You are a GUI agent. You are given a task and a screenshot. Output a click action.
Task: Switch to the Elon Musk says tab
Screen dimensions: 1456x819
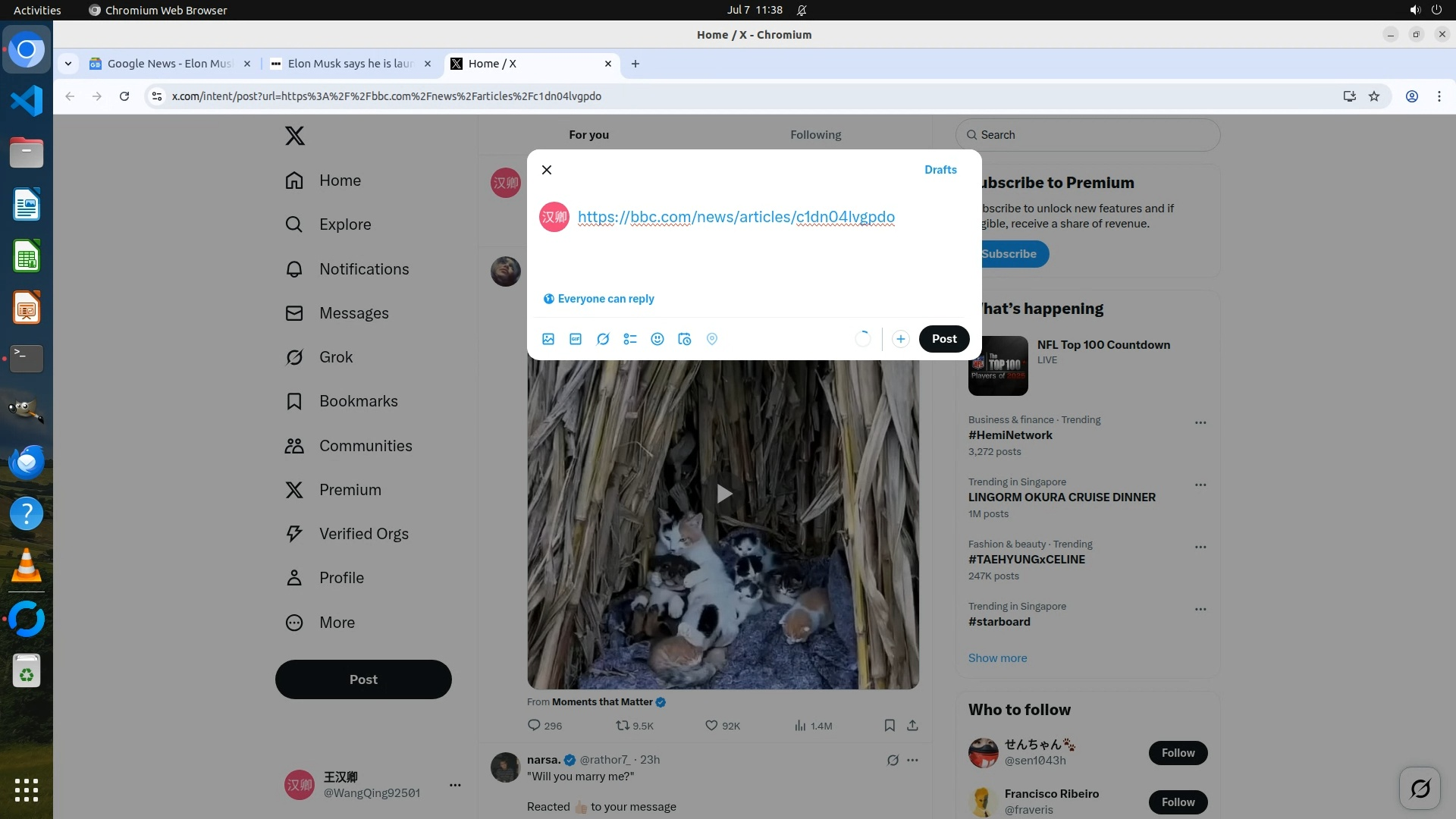[x=350, y=64]
